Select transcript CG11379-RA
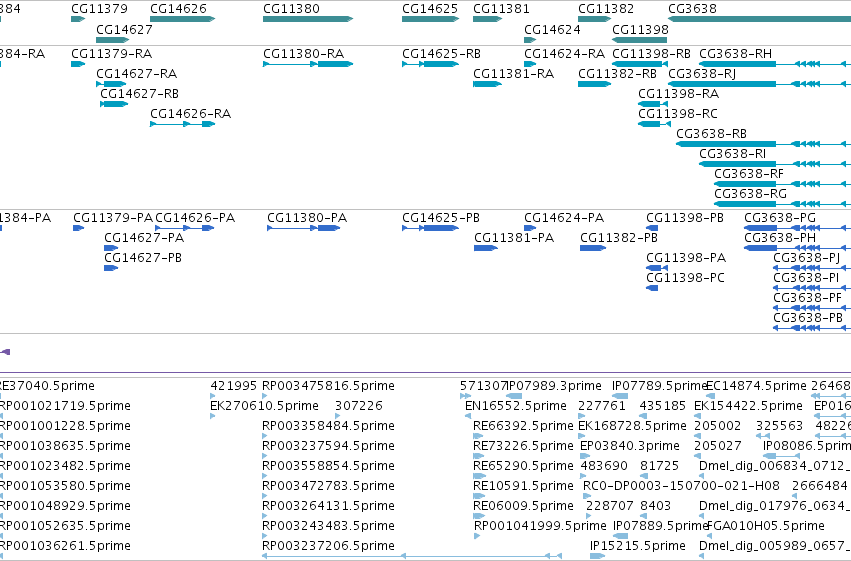The width and height of the screenshot is (851, 561). [x=78, y=64]
